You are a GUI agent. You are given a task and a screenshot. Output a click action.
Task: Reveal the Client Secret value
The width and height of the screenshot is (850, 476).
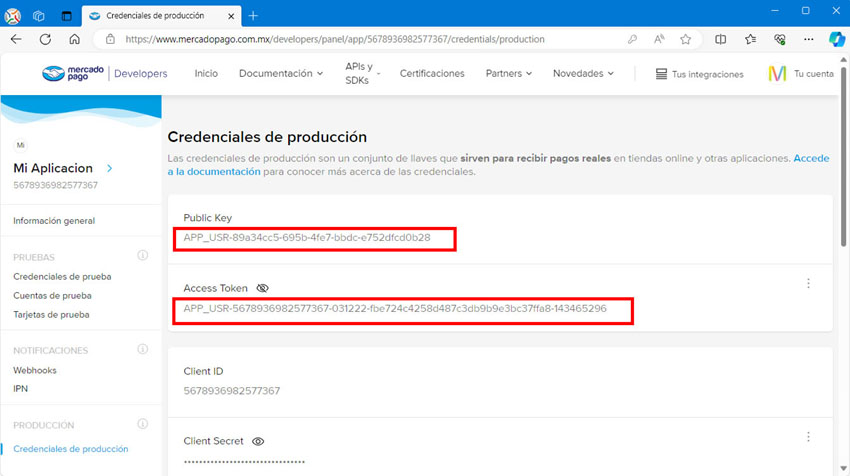tap(258, 441)
